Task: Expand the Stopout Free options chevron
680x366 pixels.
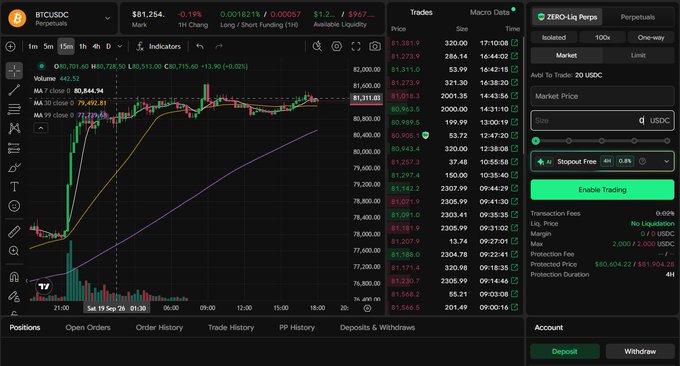Action: coord(666,161)
